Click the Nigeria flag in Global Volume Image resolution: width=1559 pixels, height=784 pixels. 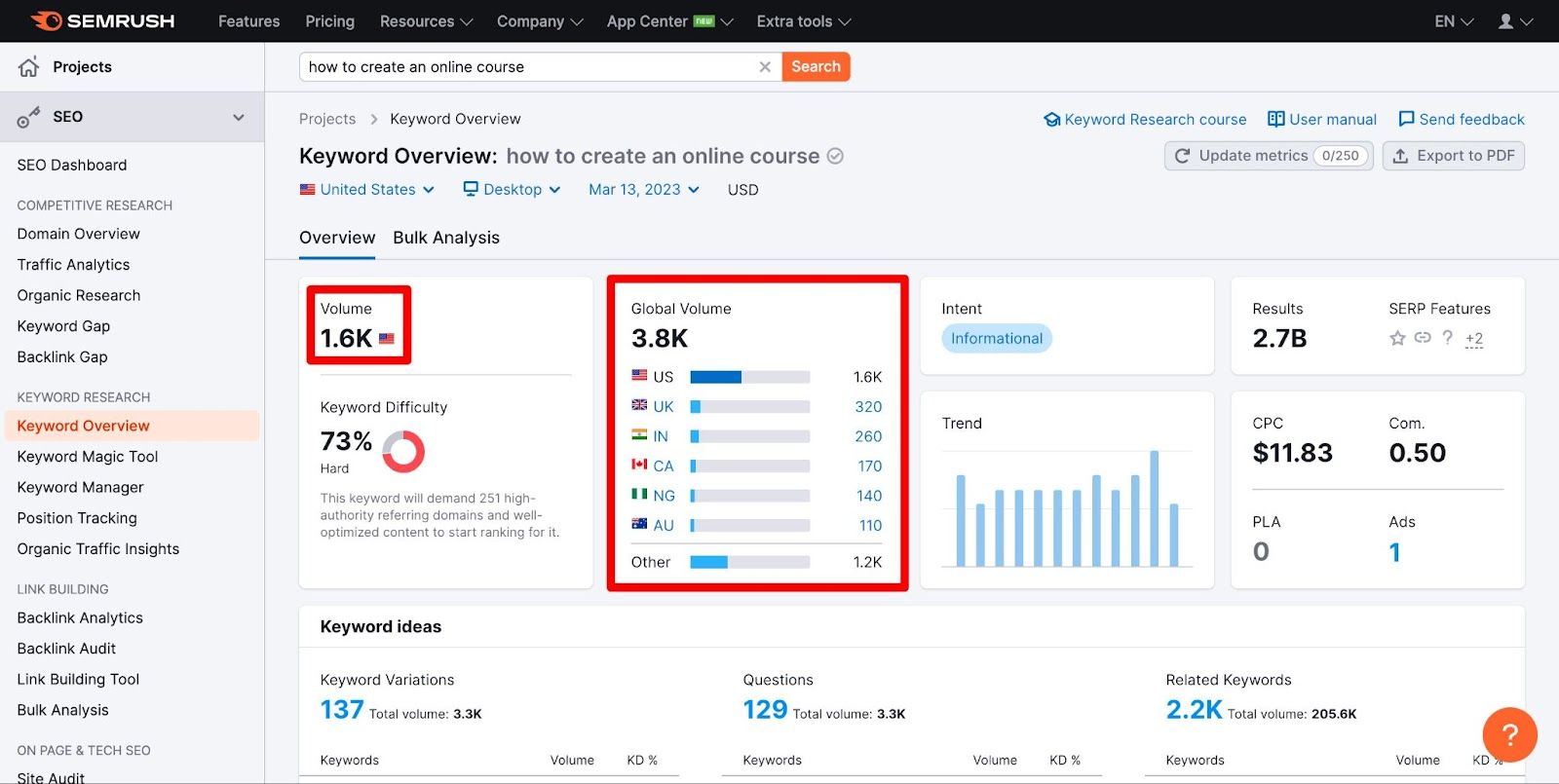639,495
